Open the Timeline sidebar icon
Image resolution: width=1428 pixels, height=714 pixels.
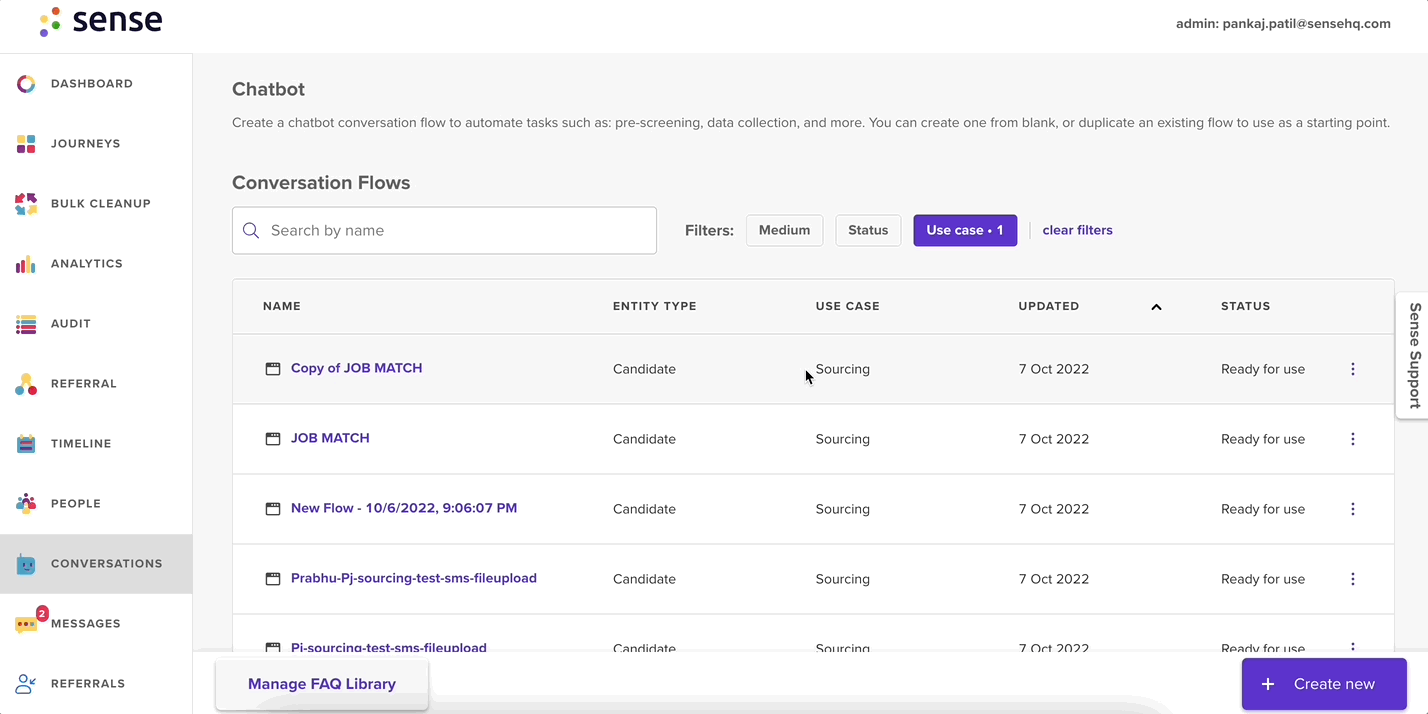[x=26, y=444]
